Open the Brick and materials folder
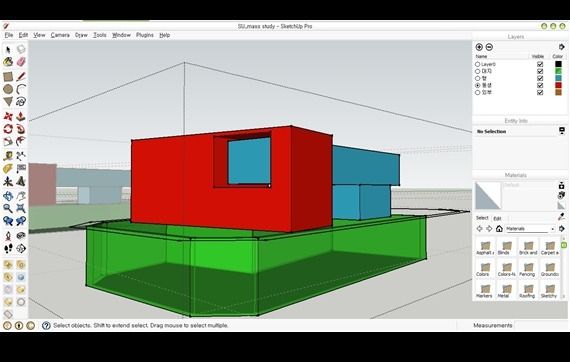The image size is (570, 362). (528, 248)
